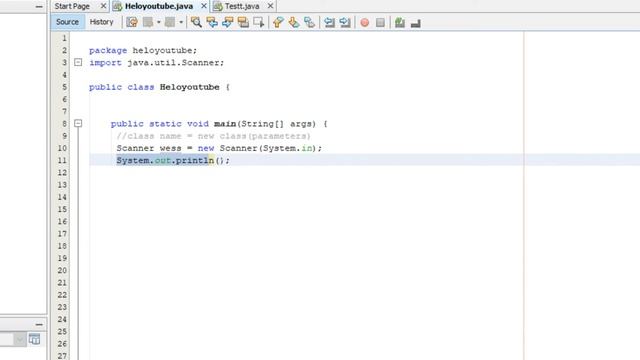Place the cursor in 'package heloyoutube;' line
Viewport: 640px width, 360px height.
click(x=143, y=50)
